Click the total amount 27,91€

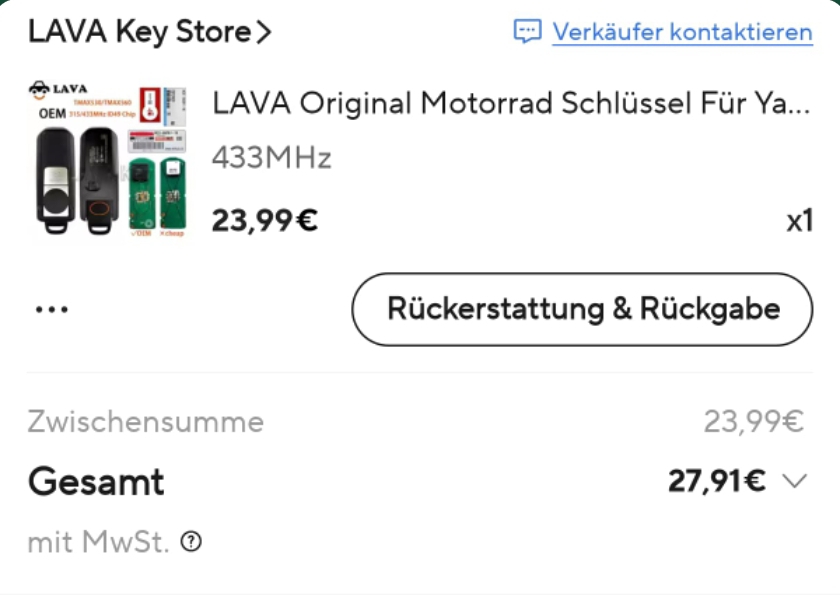716,482
